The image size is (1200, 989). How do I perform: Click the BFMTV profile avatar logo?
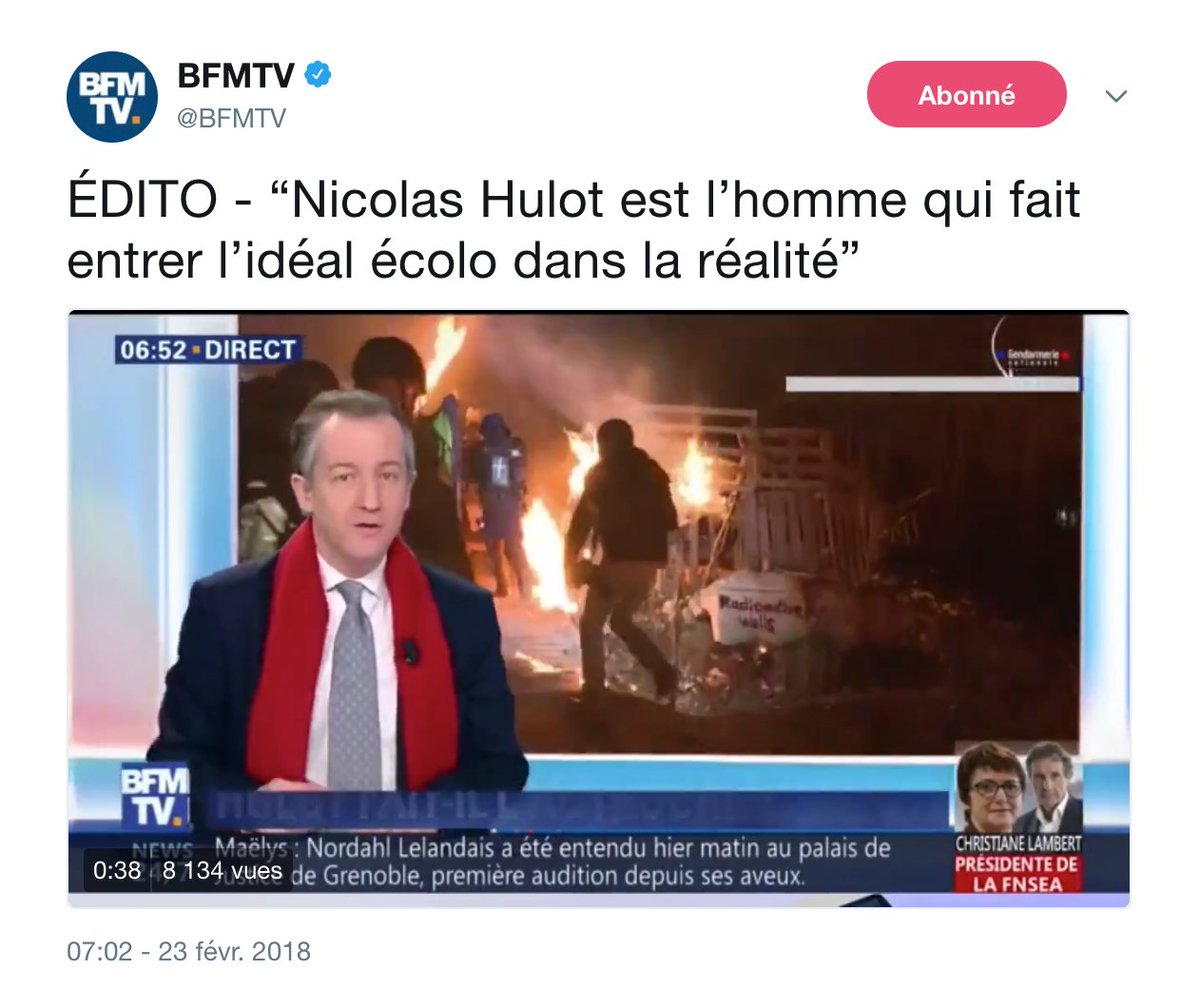pos(112,97)
